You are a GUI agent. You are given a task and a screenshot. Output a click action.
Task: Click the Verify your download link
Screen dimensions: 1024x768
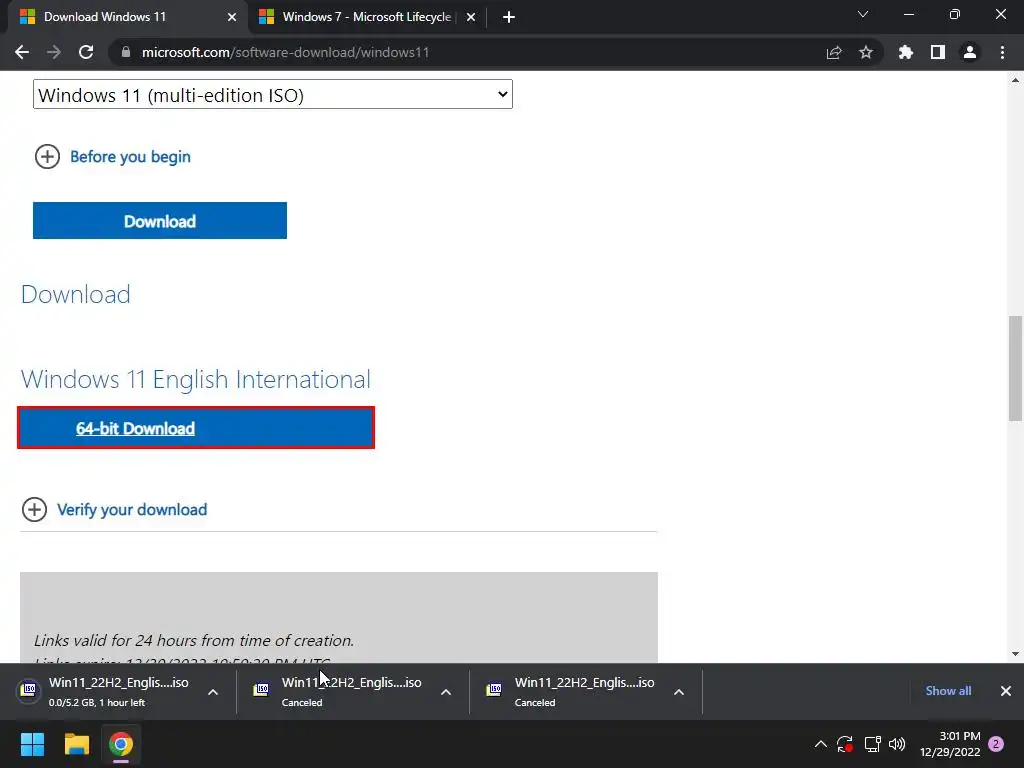(132, 509)
